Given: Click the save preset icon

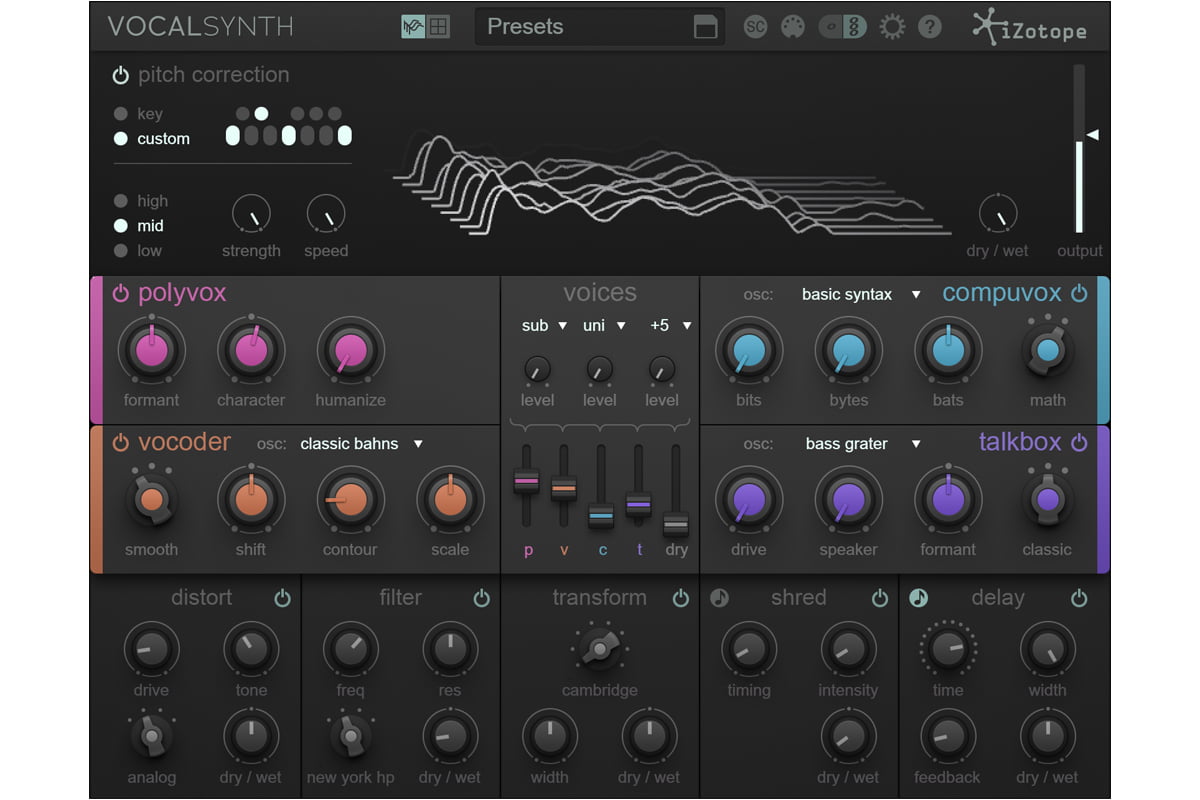Looking at the screenshot, I should pyautogui.click(x=706, y=28).
